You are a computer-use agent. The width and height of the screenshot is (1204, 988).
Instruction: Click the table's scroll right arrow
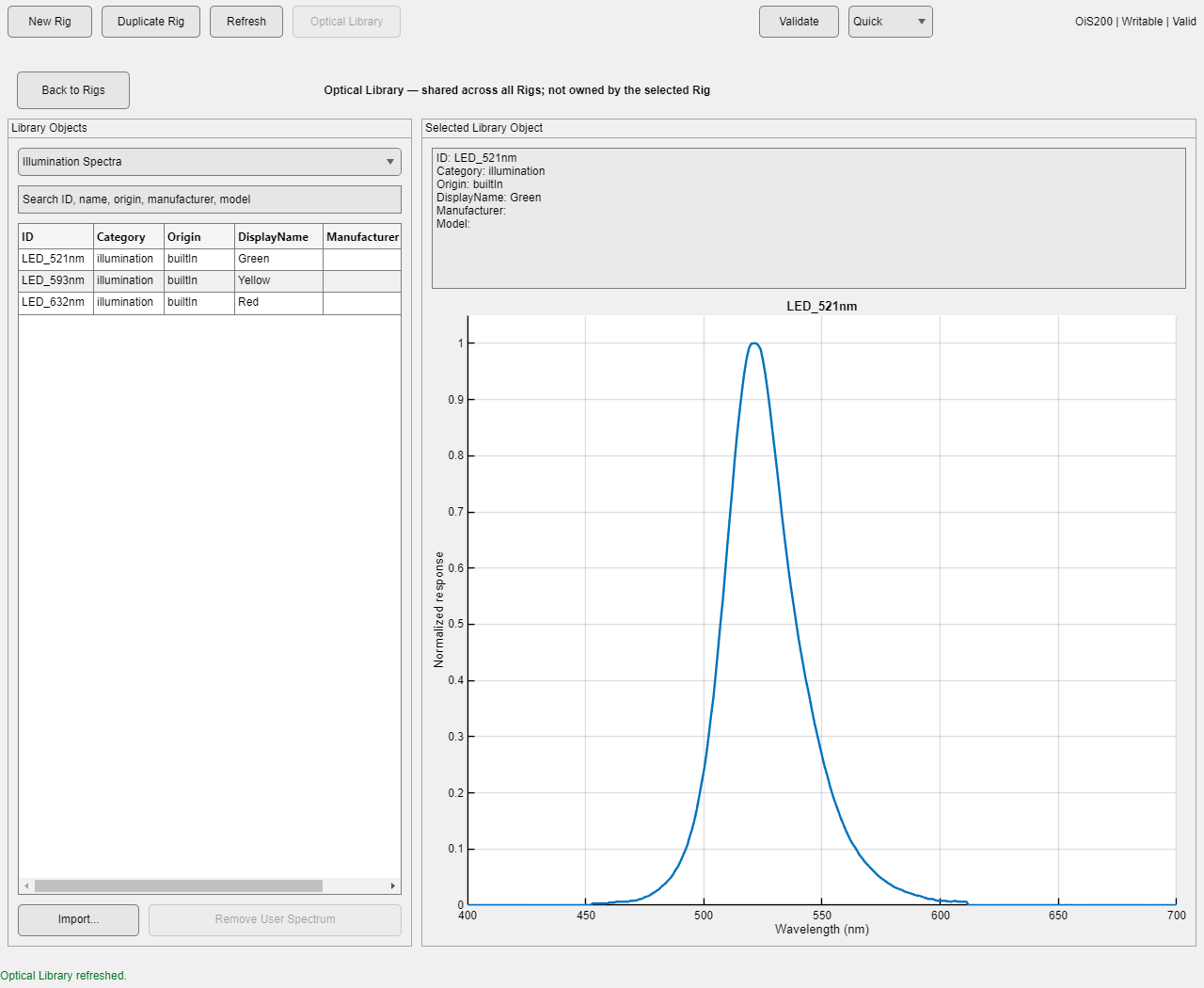[x=393, y=886]
